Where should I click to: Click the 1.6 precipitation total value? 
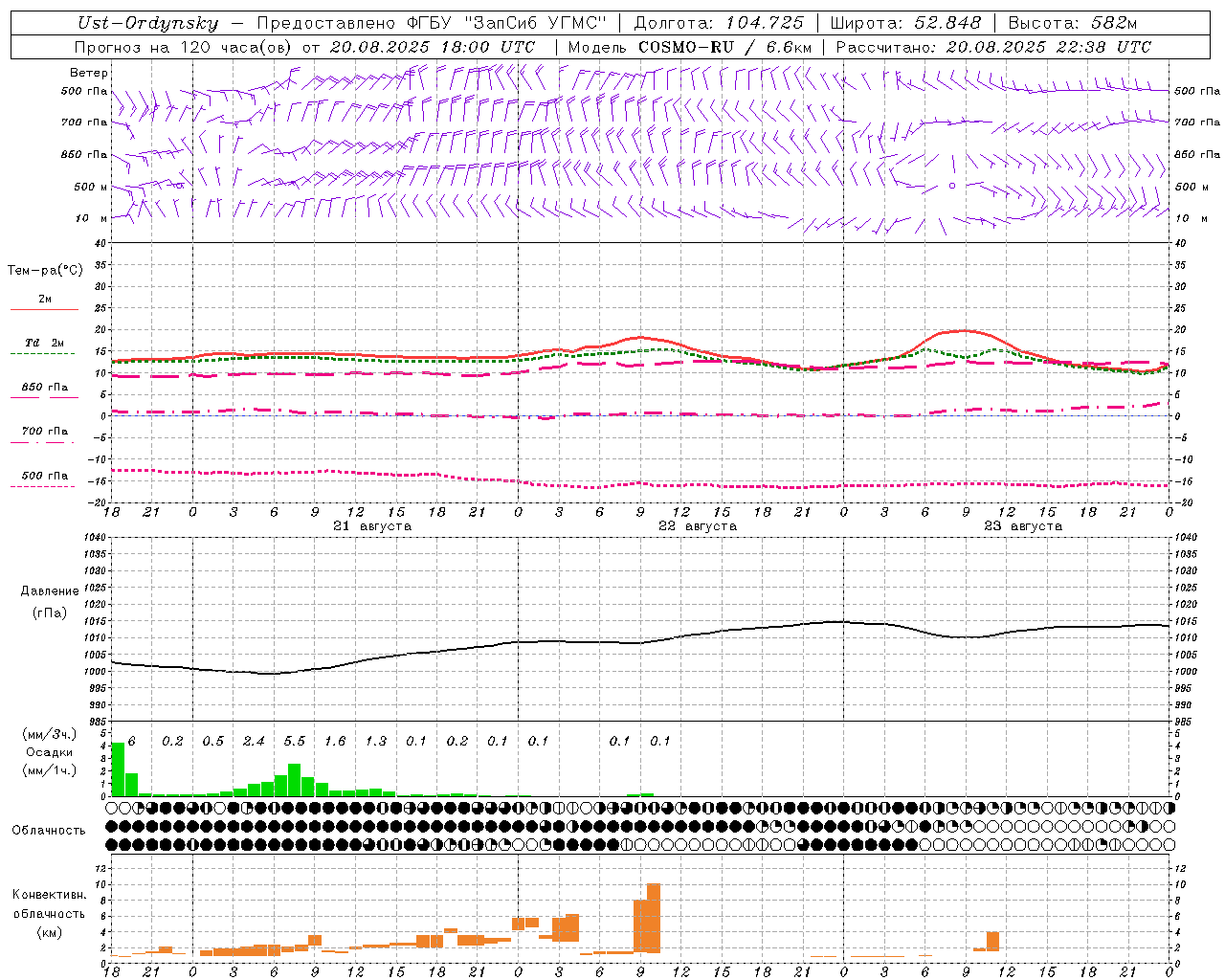pyautogui.click(x=335, y=742)
